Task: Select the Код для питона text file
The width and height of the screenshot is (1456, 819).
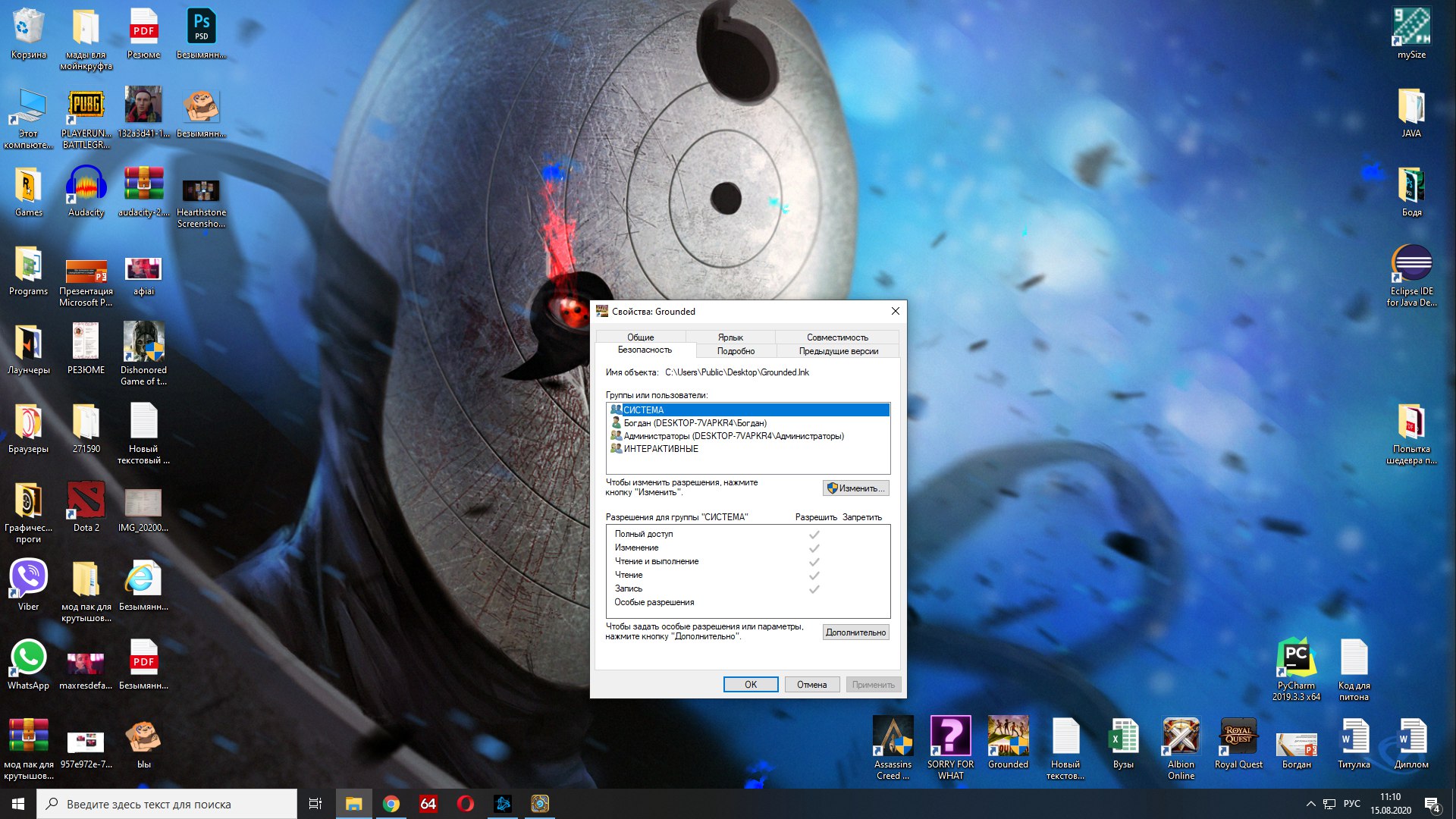Action: (1354, 670)
